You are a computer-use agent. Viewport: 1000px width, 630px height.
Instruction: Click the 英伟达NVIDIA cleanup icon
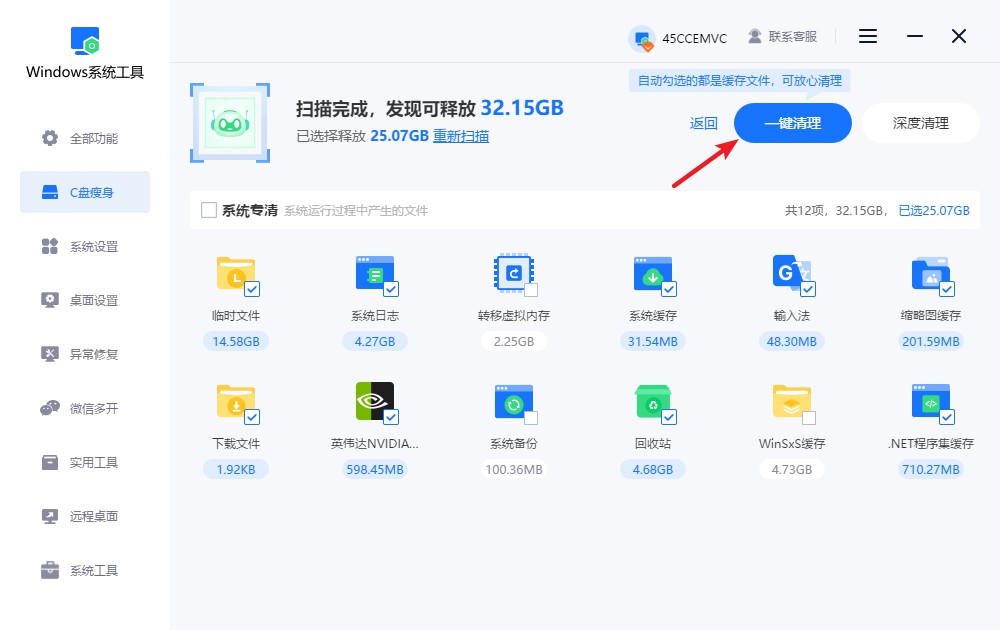pos(375,402)
